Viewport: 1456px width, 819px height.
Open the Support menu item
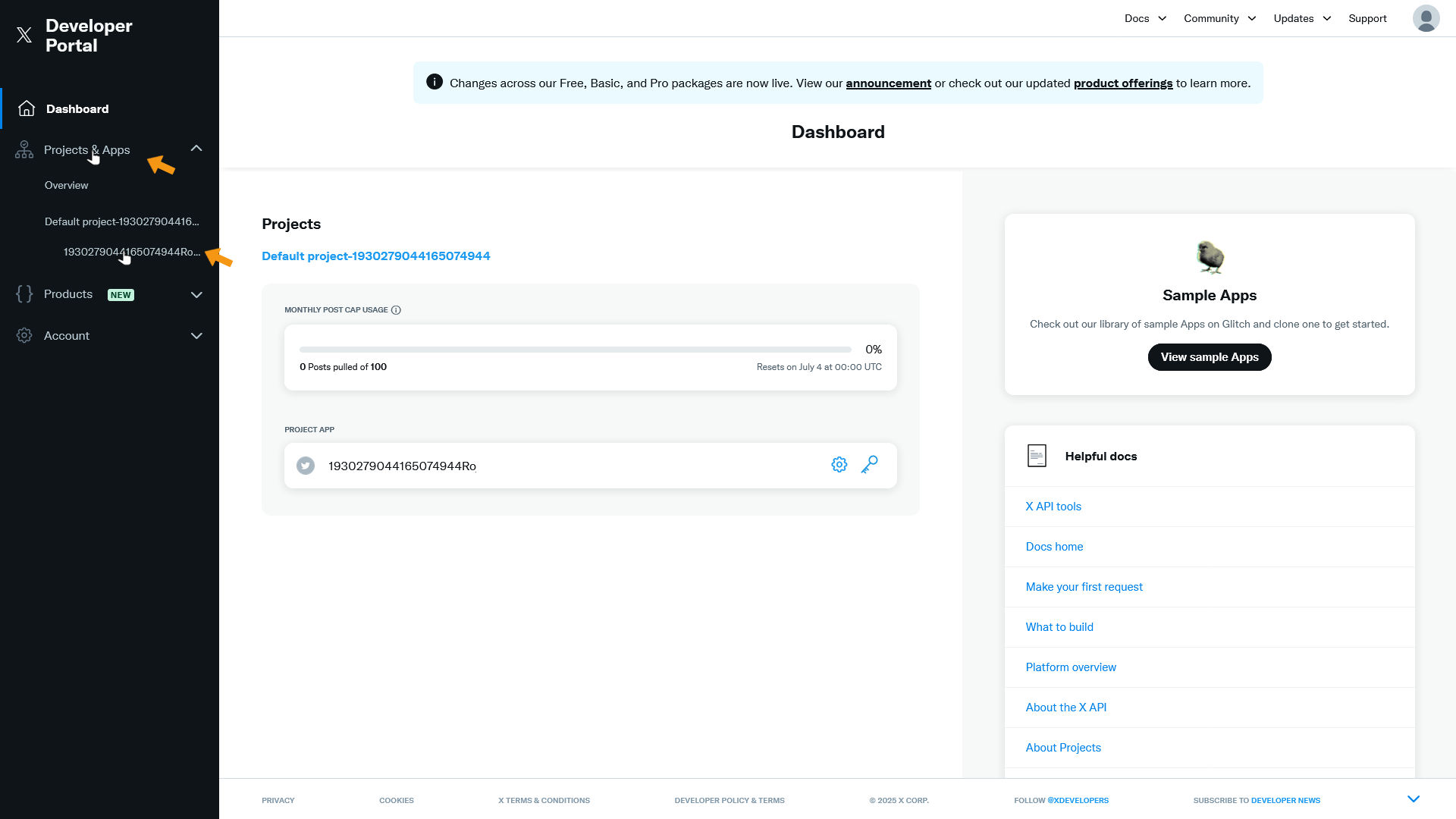1367,18
